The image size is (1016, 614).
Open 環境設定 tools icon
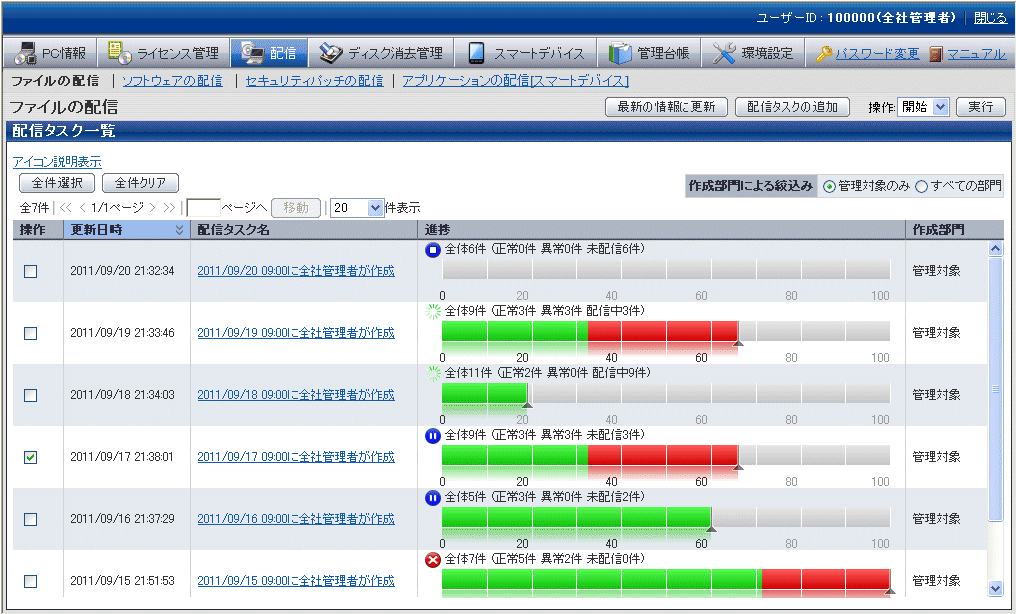tap(724, 53)
